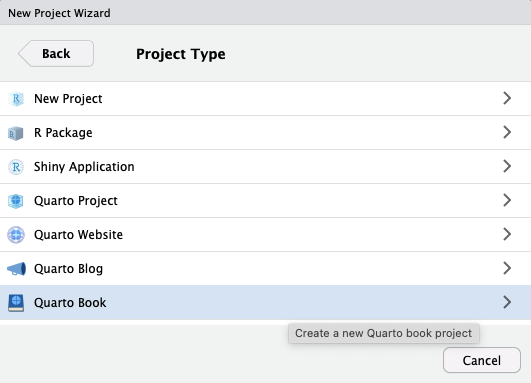The image size is (531, 383).
Task: Click the New Project Wizard title bar
Action: [266, 13]
